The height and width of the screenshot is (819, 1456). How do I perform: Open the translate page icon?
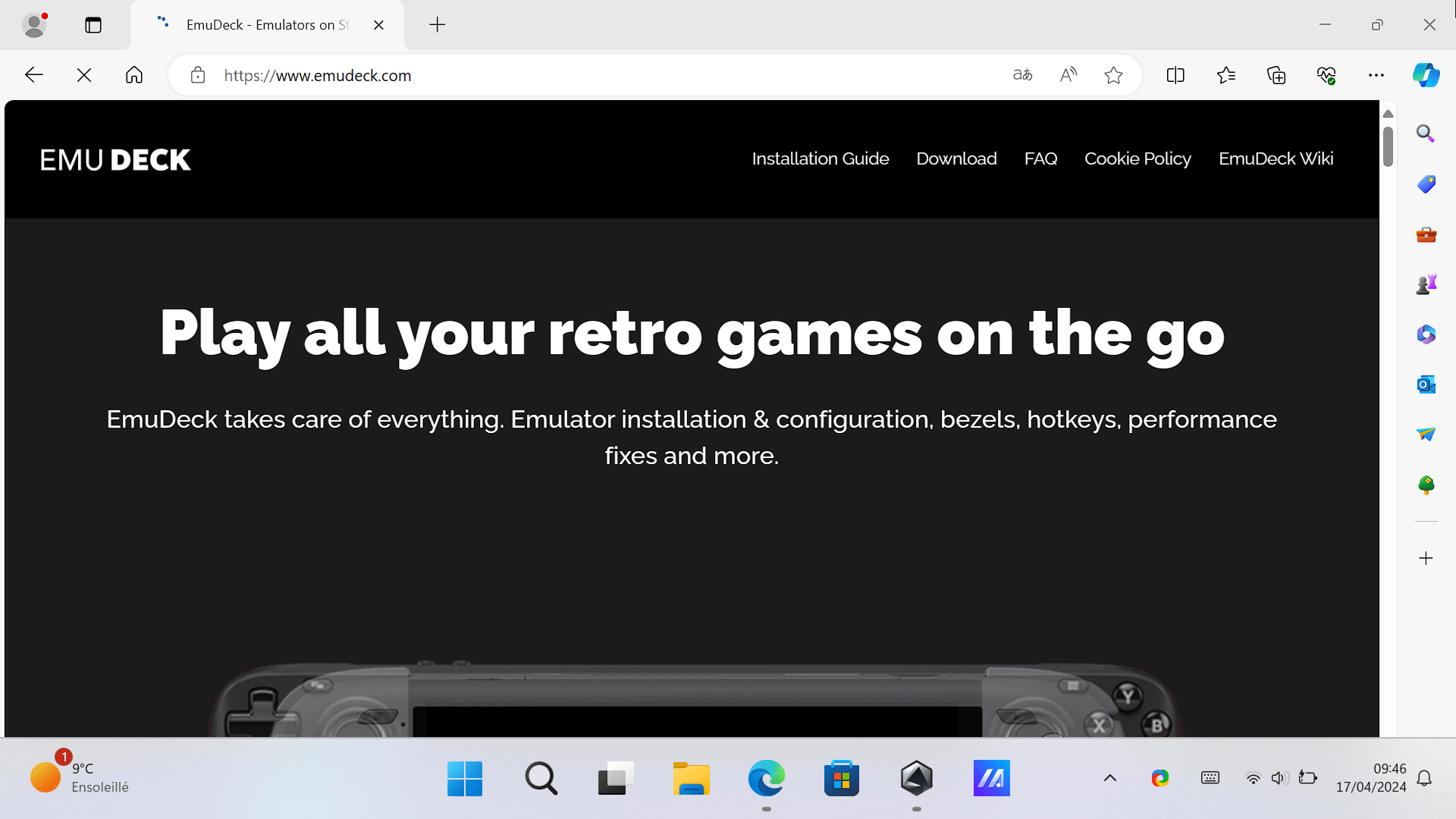click(1023, 75)
